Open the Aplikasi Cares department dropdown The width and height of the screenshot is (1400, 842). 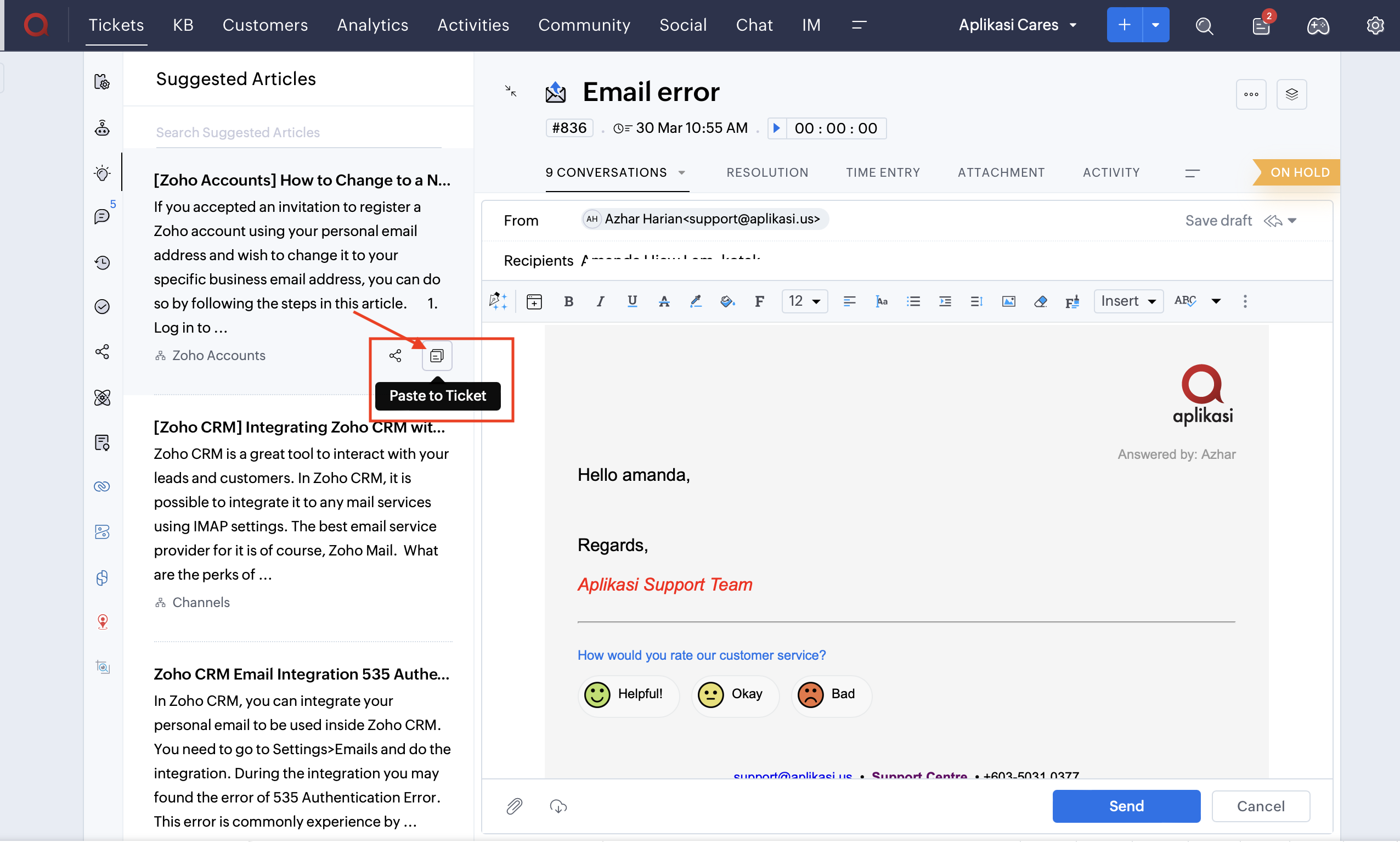[x=1018, y=25]
